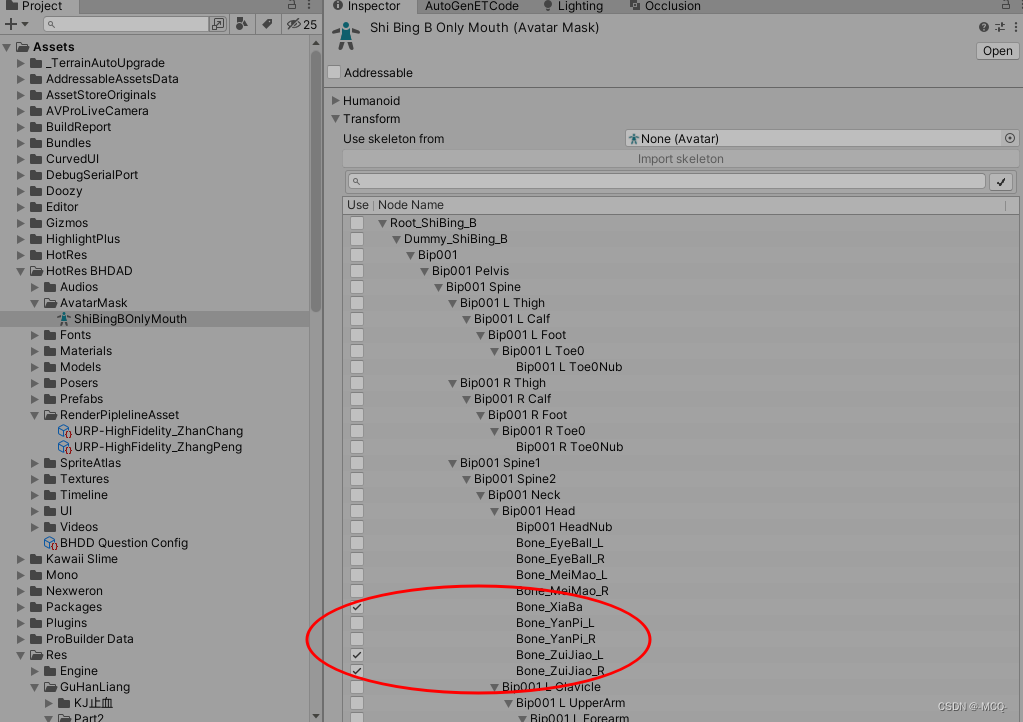Open the Inspector preset sliders icon
Screen dimensions: 1023x722
(1000, 27)
